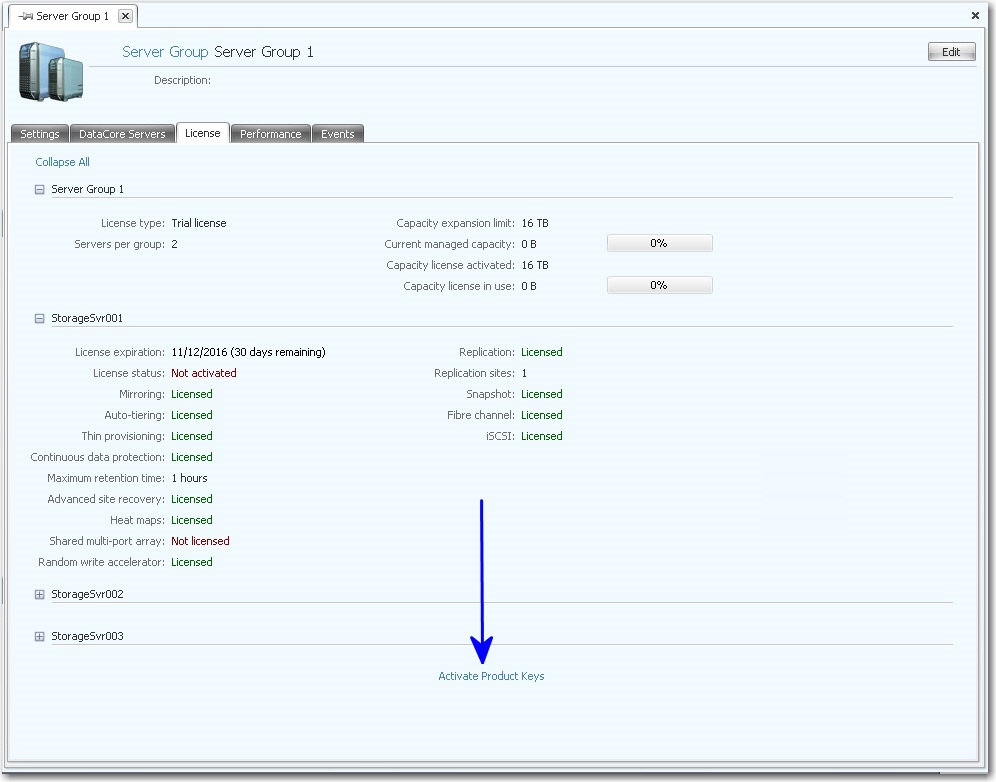Click the Capacity license in use bar
Image resolution: width=996 pixels, height=782 pixels.
coord(659,286)
